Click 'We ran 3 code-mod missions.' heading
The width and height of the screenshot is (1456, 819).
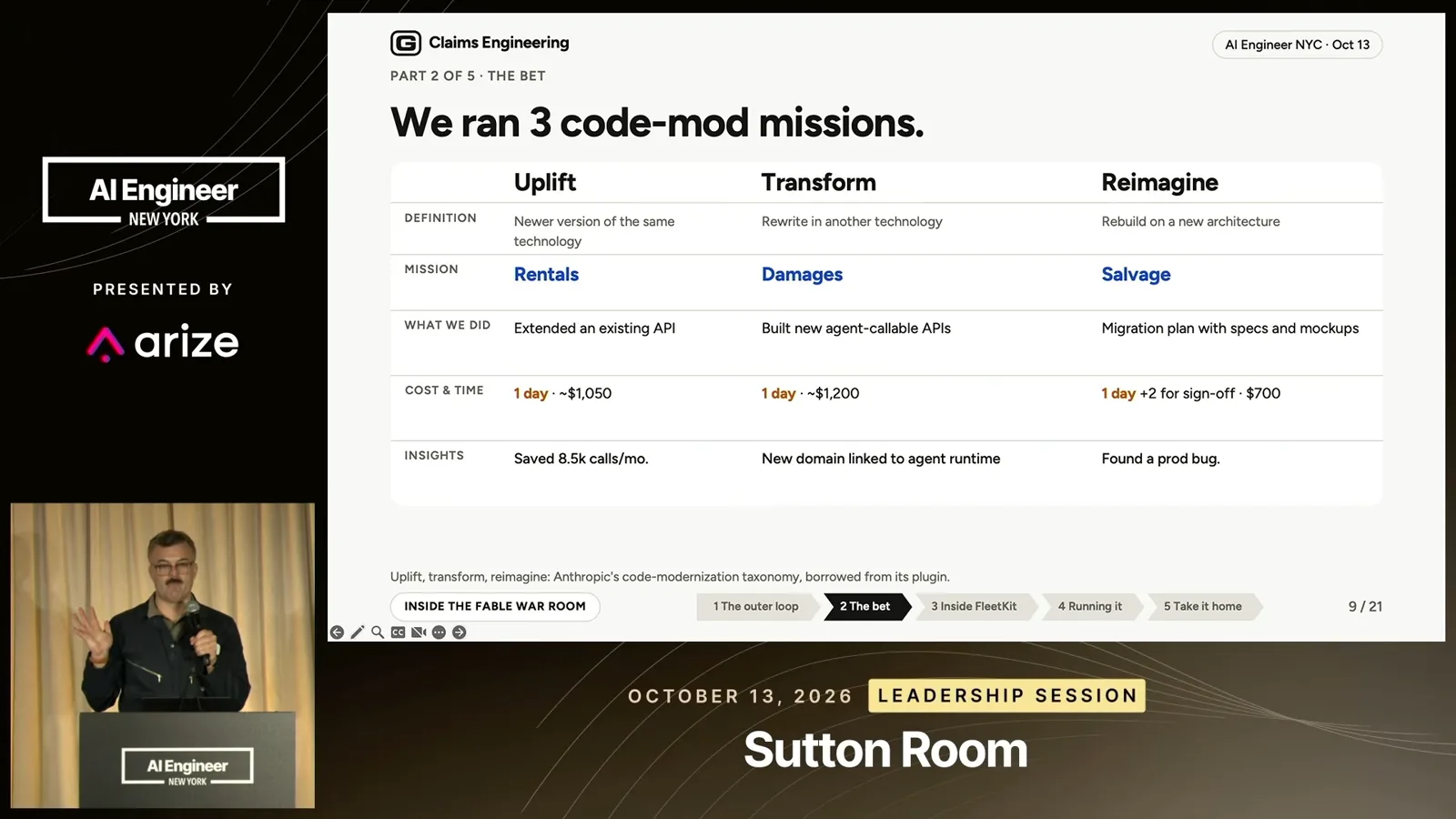point(656,122)
